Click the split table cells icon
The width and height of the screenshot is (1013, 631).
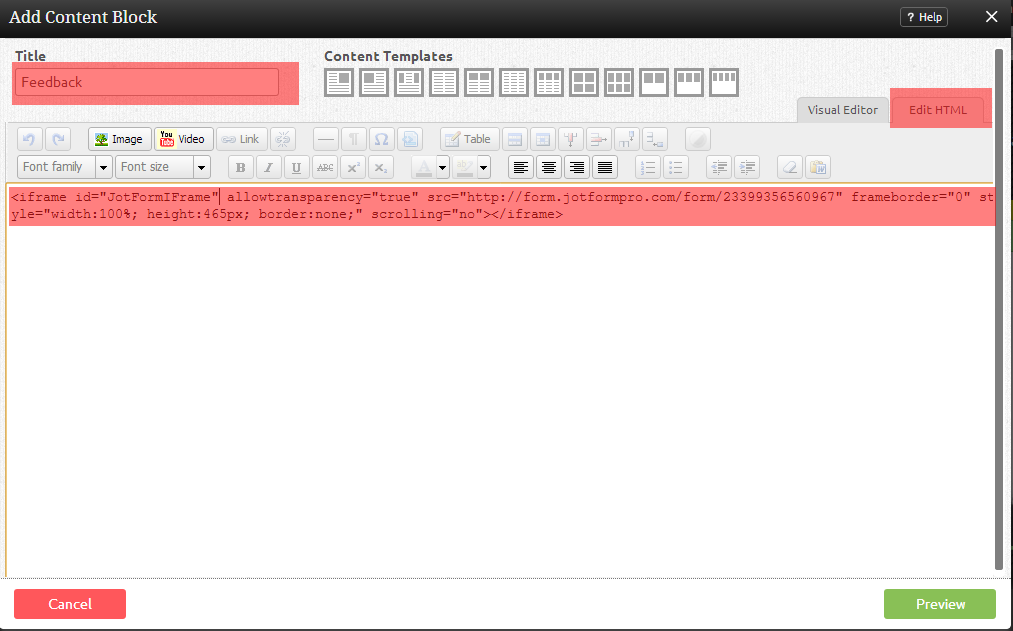627,139
